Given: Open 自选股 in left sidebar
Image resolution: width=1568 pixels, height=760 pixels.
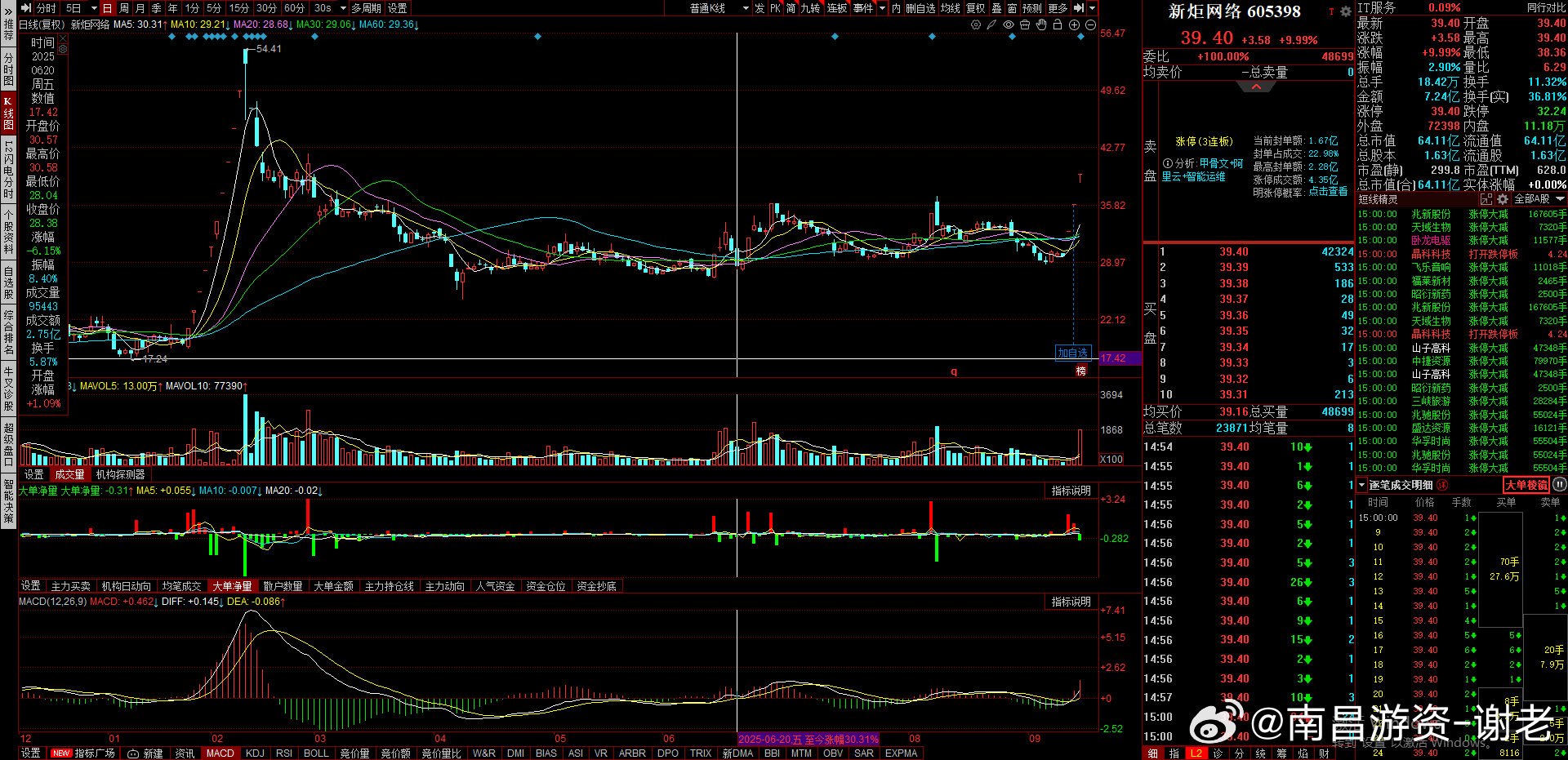Looking at the screenshot, I should pyautogui.click(x=8, y=282).
